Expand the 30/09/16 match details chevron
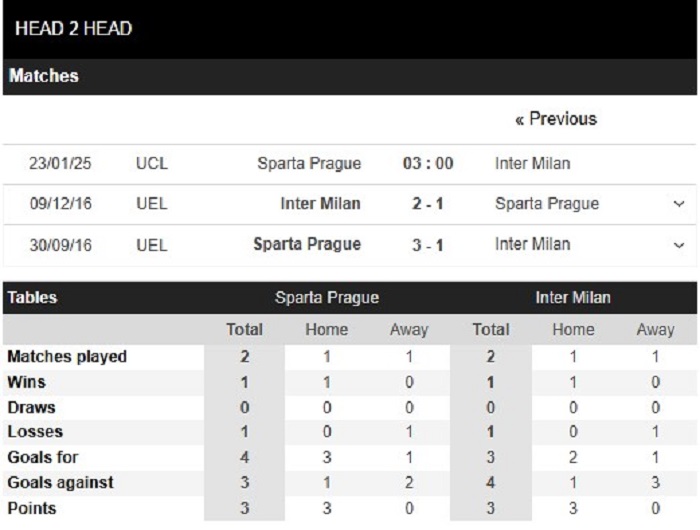700x530 pixels. 679,245
